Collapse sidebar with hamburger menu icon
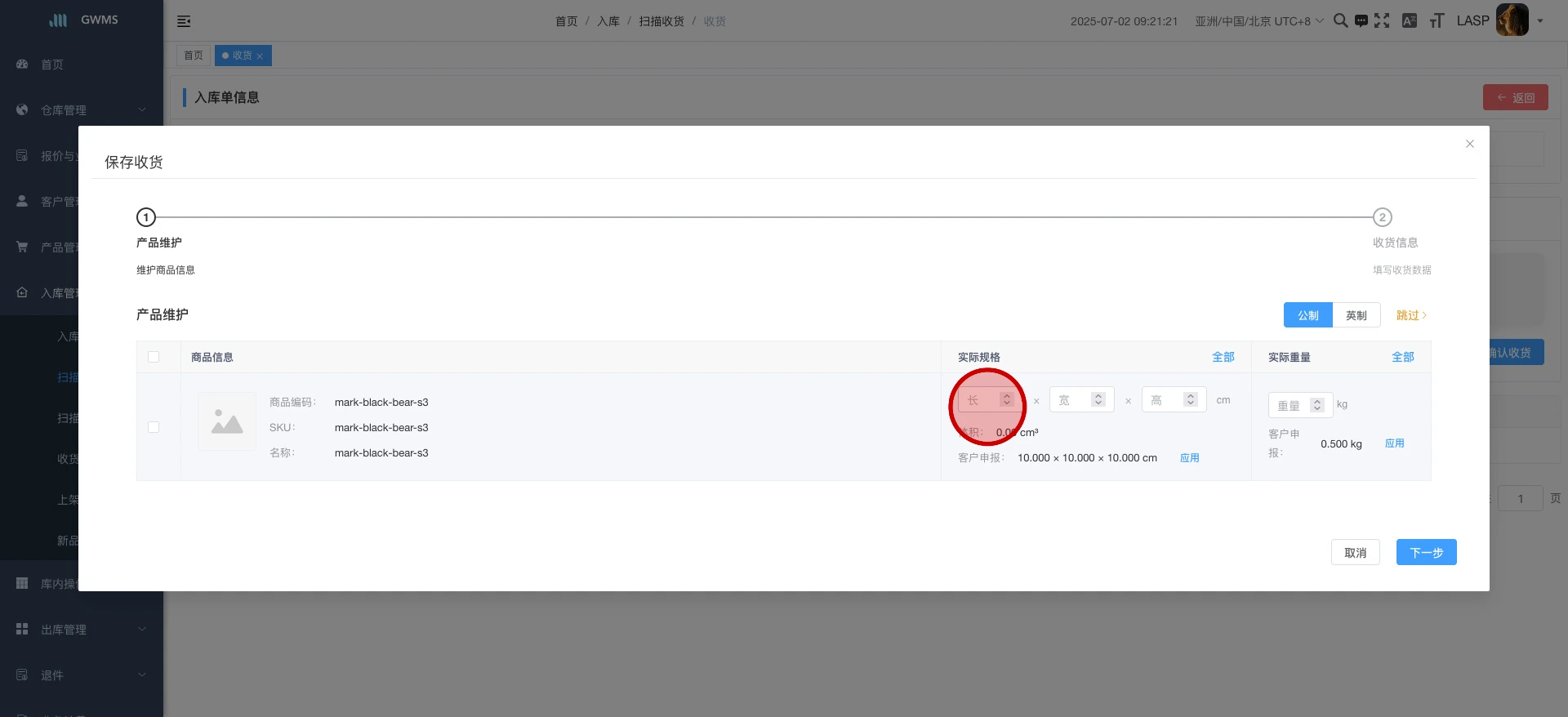 [184, 21]
